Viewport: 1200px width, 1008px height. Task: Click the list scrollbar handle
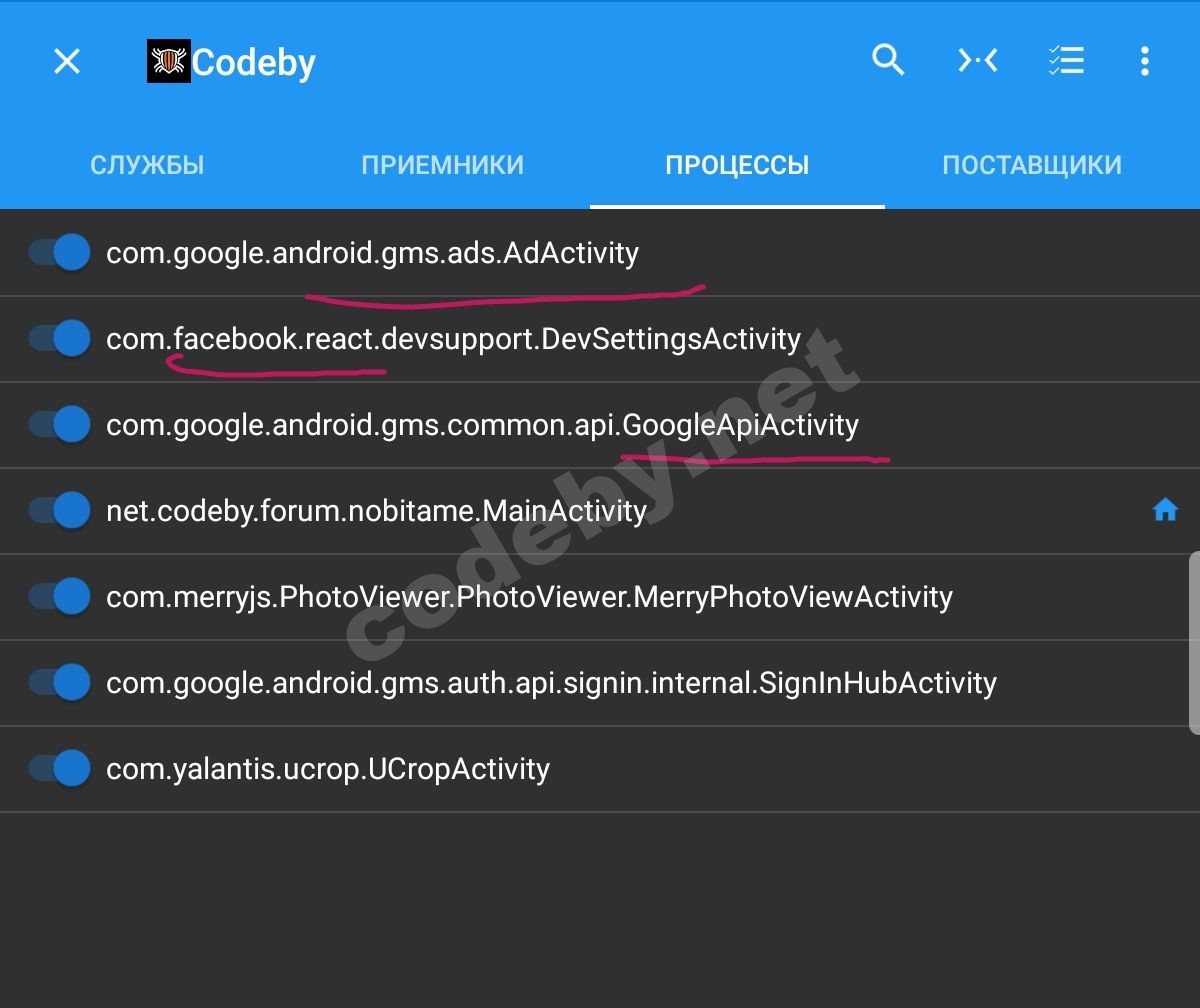click(x=1194, y=642)
